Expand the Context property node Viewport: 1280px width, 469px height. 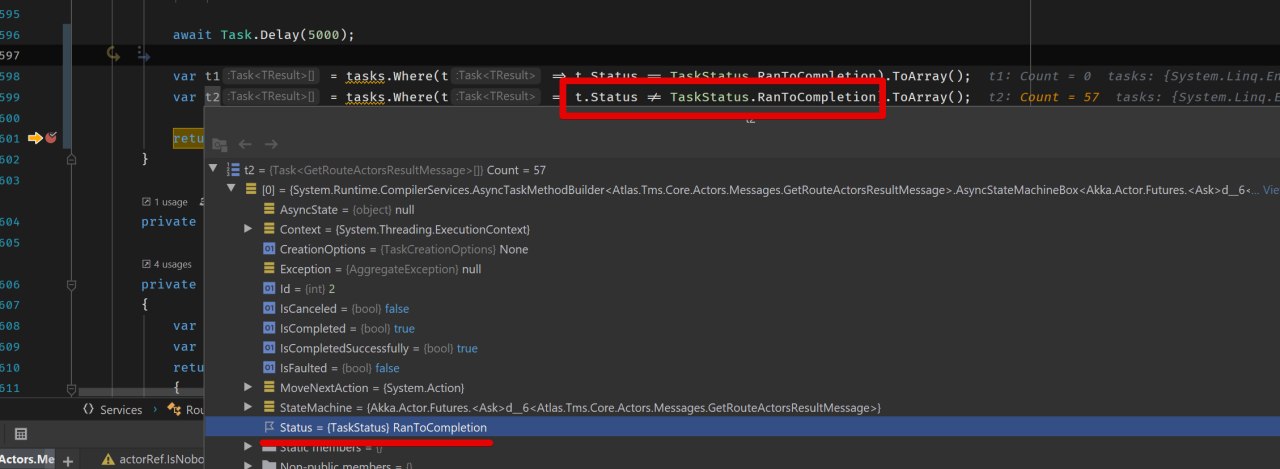(249, 229)
